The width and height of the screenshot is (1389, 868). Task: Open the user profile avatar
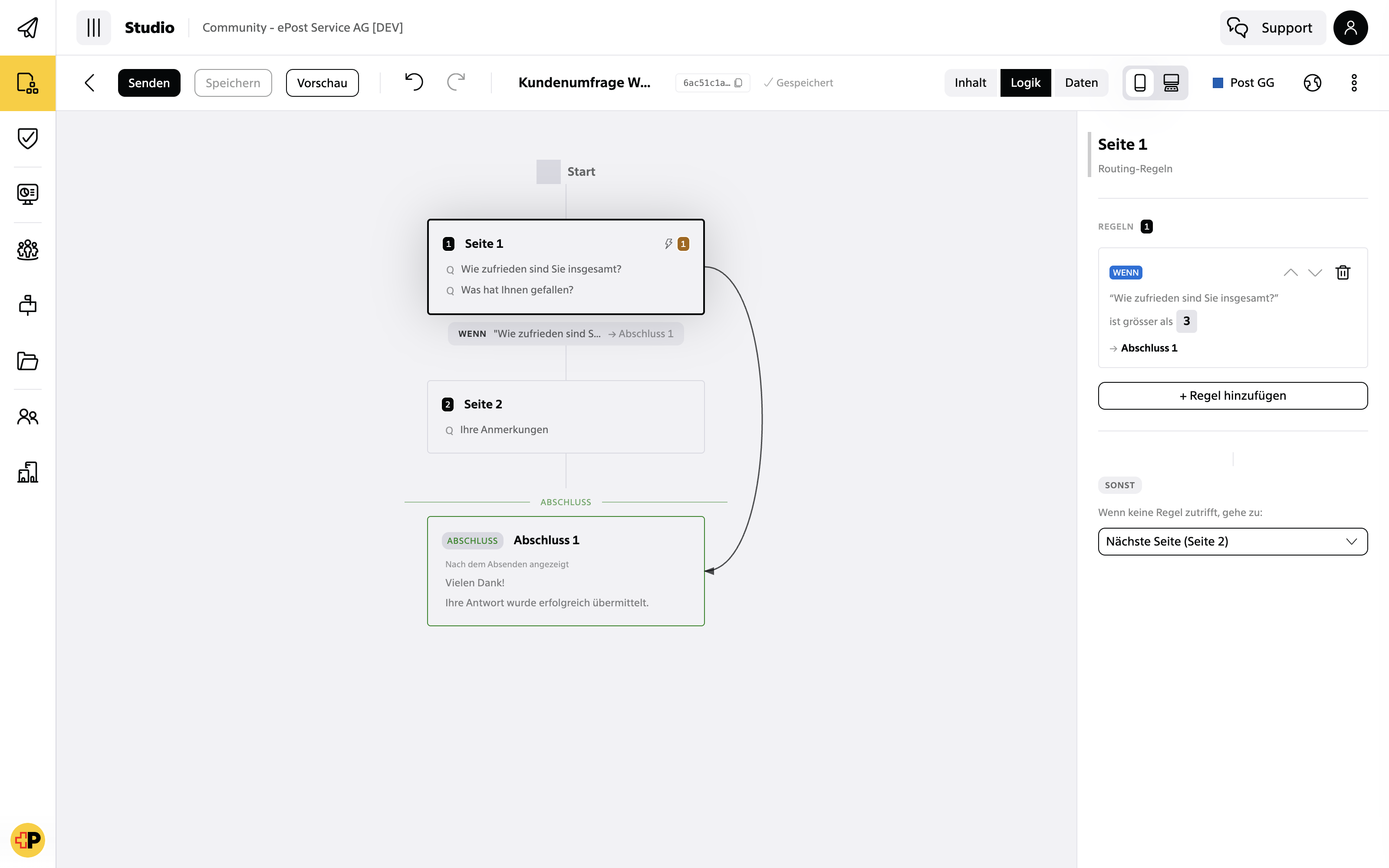pos(1350,27)
